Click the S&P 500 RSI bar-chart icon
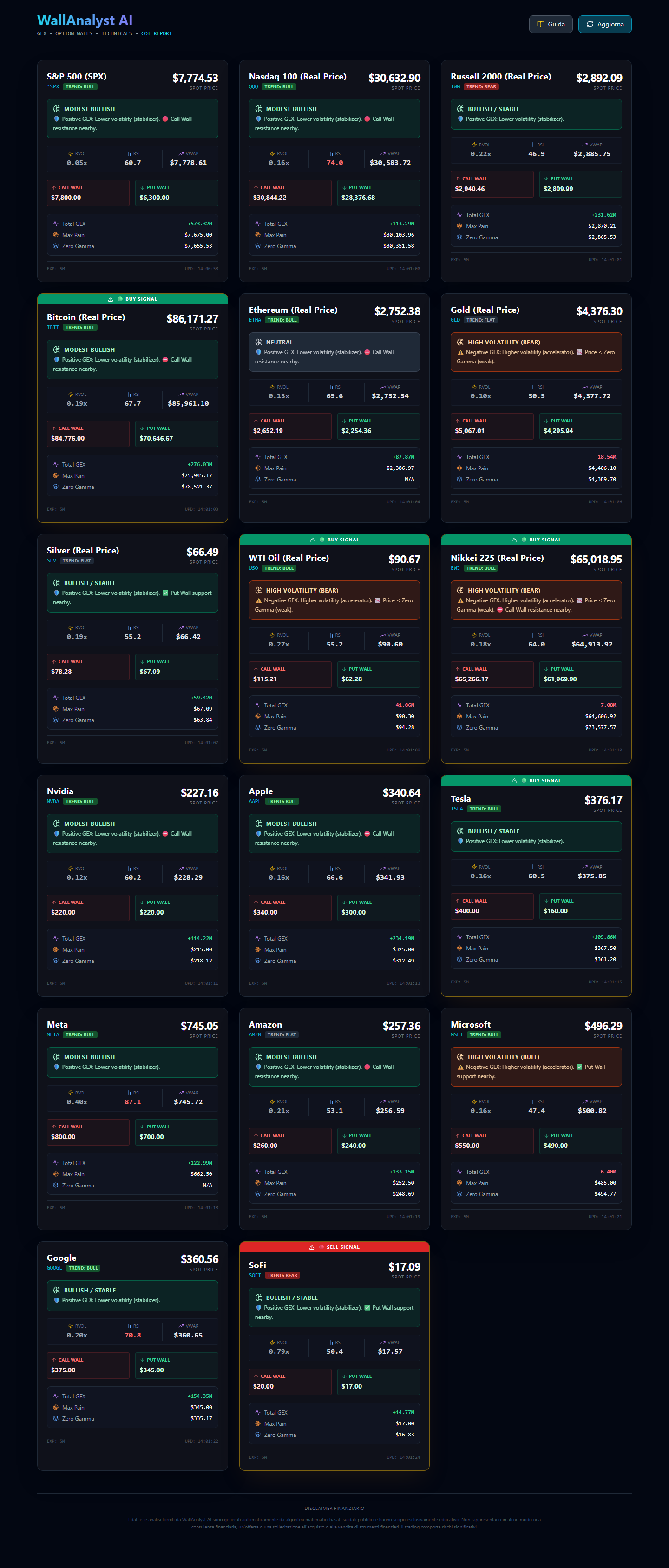Screen dimensions: 669x1568 128,154
